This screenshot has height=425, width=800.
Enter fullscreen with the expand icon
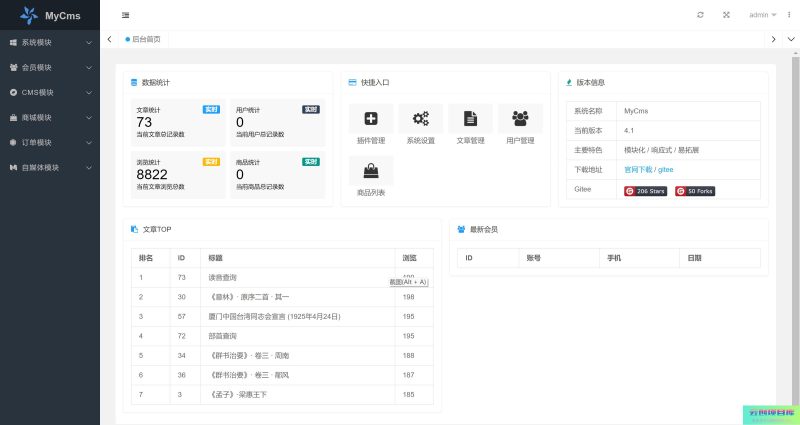point(726,15)
